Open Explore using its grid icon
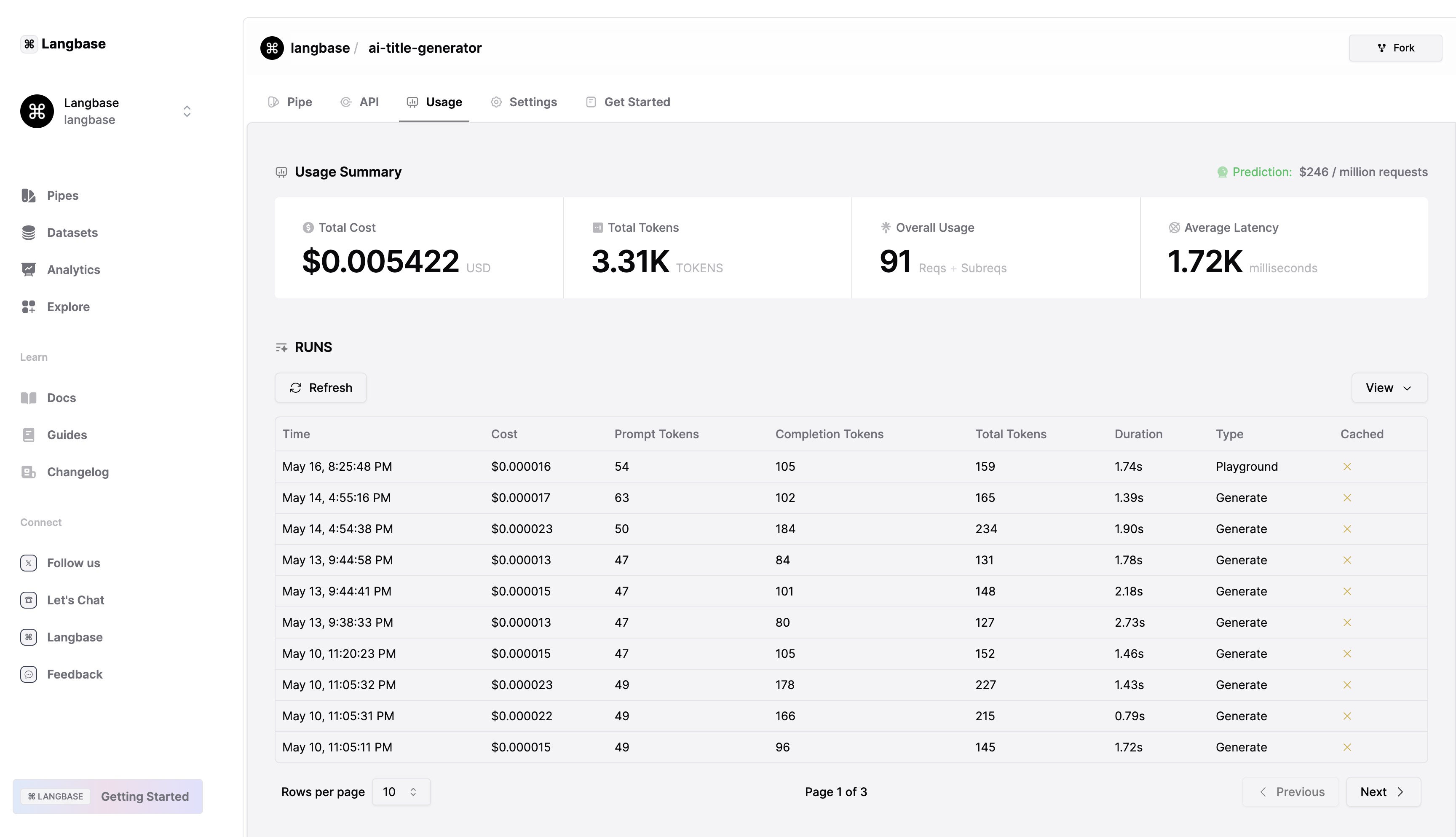Viewport: 1456px width, 837px height. point(28,307)
